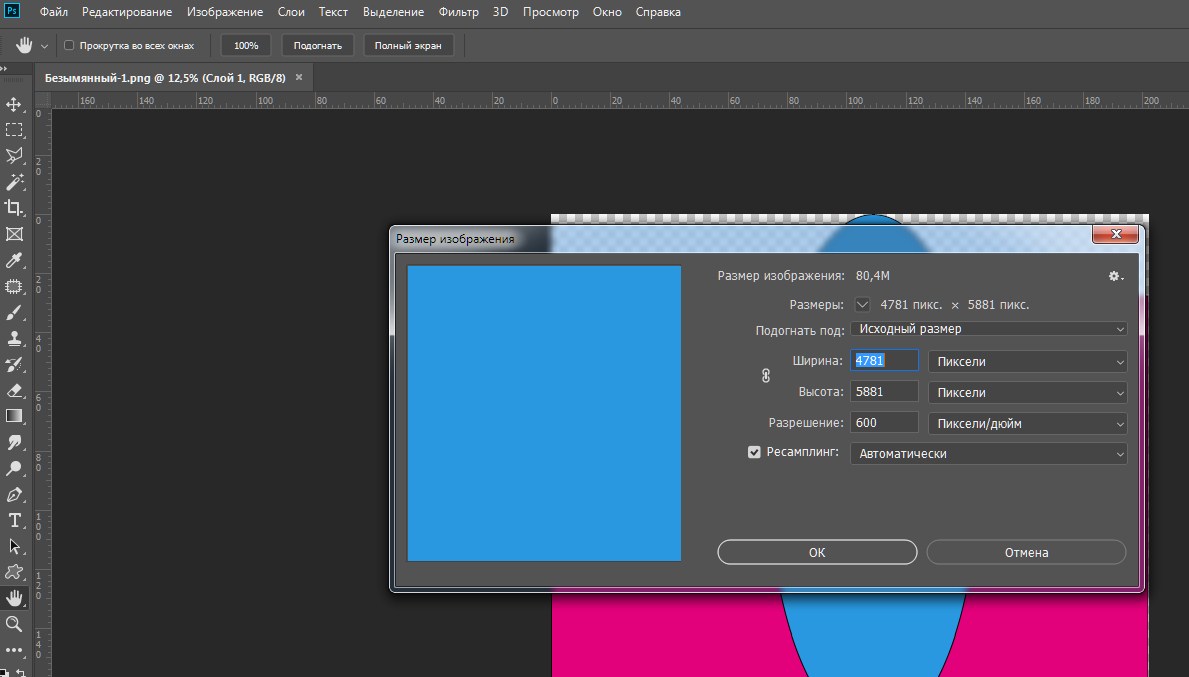Select the Polygonal Lasso tool

(14, 155)
